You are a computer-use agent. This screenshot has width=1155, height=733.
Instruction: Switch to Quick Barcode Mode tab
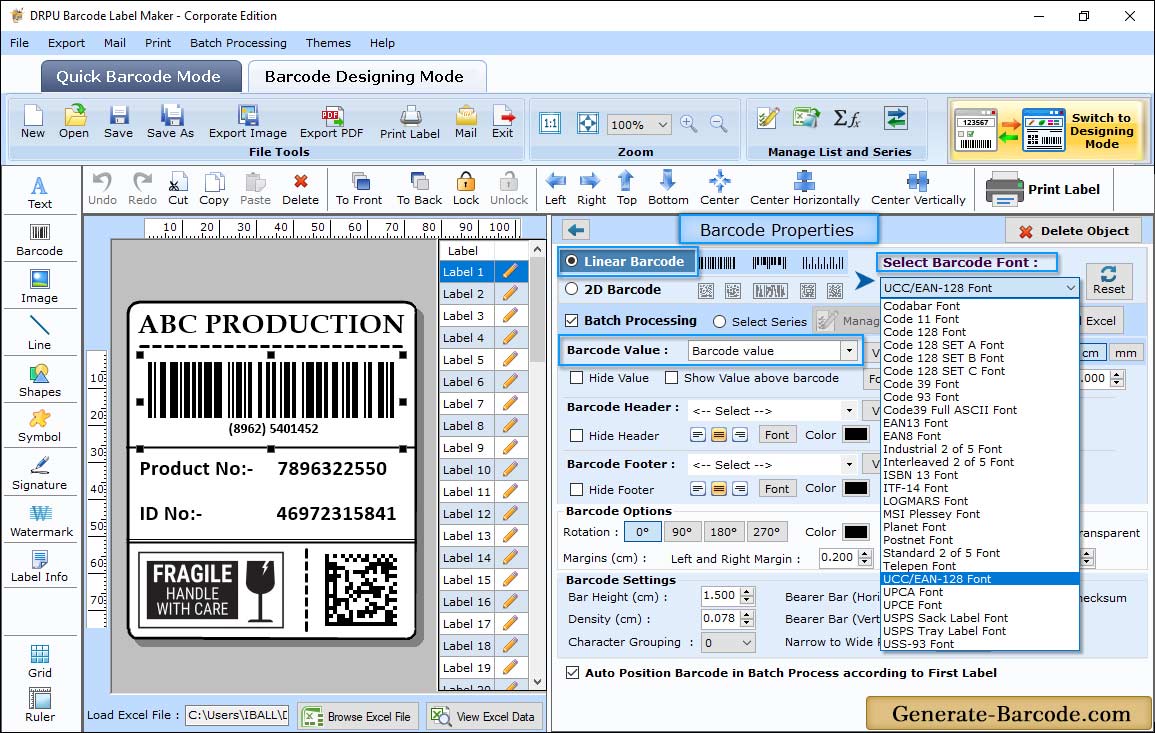click(140, 77)
